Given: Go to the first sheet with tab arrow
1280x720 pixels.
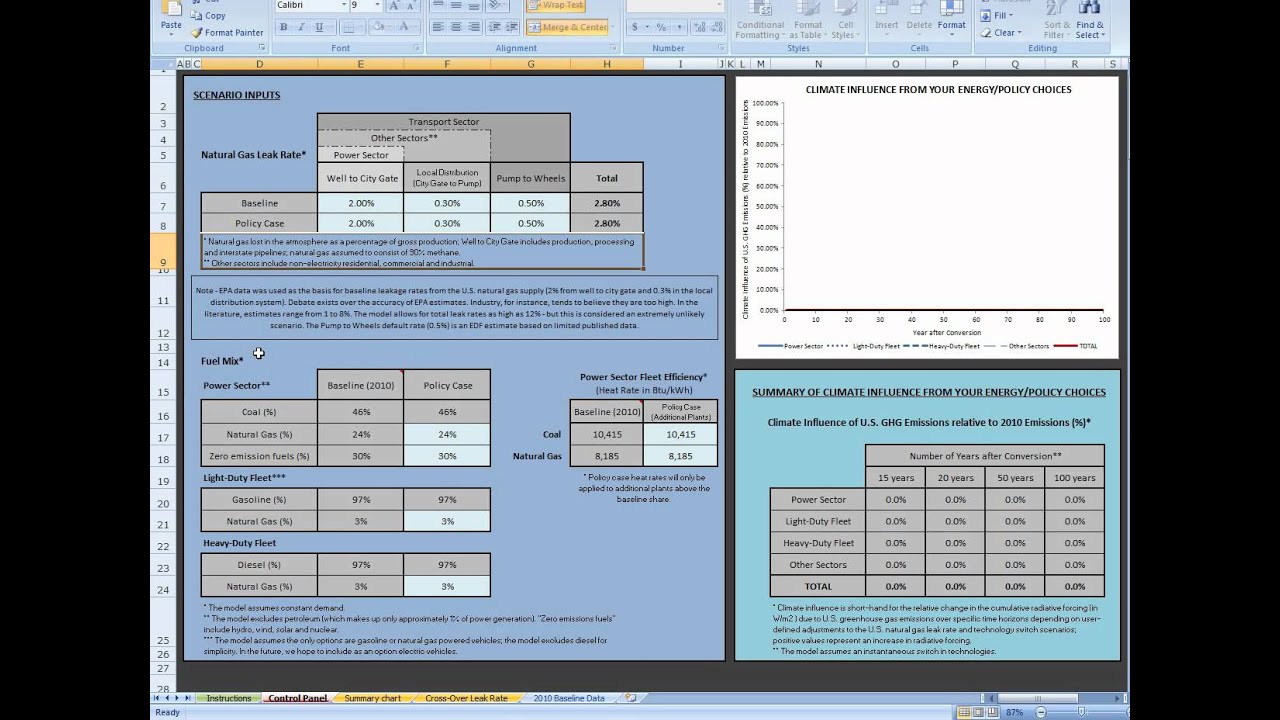Looking at the screenshot, I should click(156, 698).
